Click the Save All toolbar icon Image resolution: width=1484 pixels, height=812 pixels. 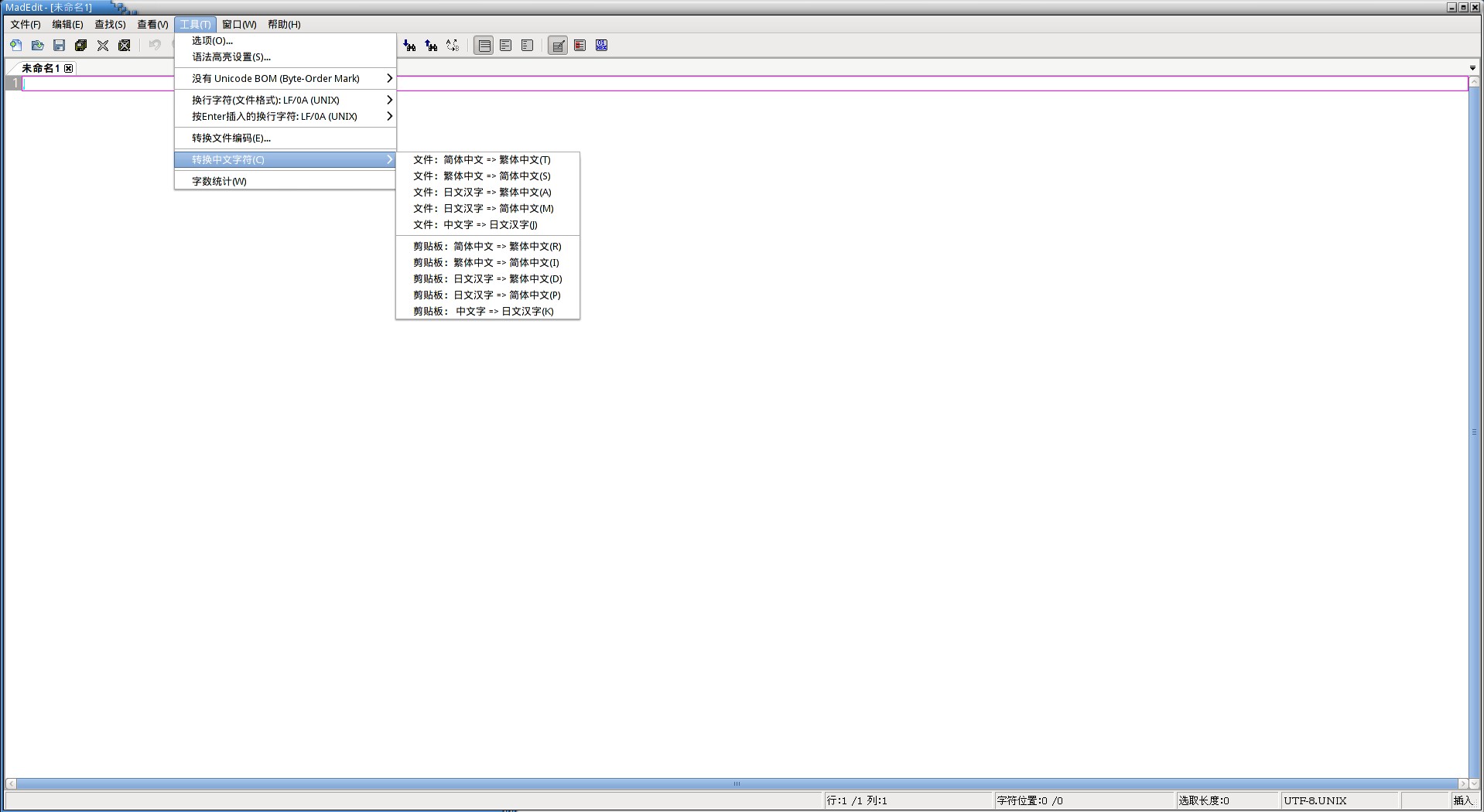click(x=80, y=46)
